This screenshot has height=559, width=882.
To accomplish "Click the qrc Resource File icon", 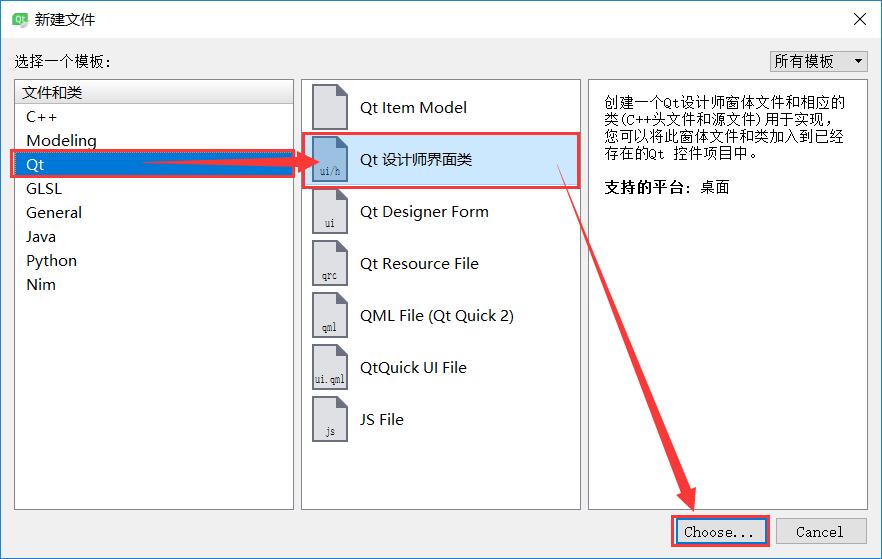I will (330, 264).
